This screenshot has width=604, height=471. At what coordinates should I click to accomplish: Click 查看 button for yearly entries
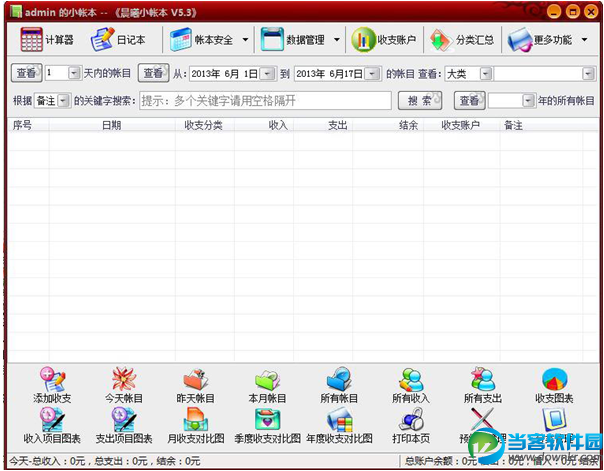[470, 101]
